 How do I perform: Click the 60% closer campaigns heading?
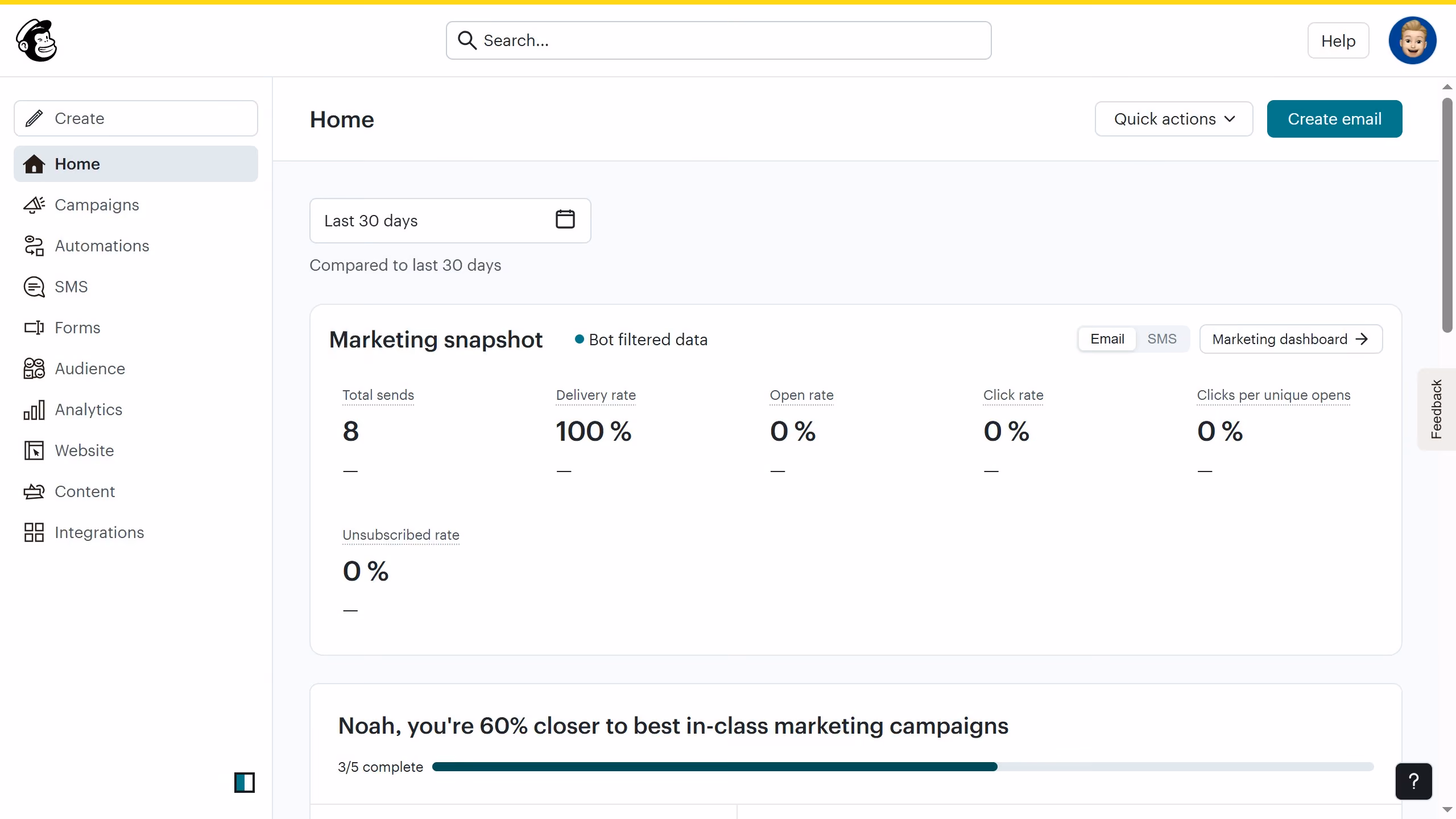pyautogui.click(x=673, y=726)
